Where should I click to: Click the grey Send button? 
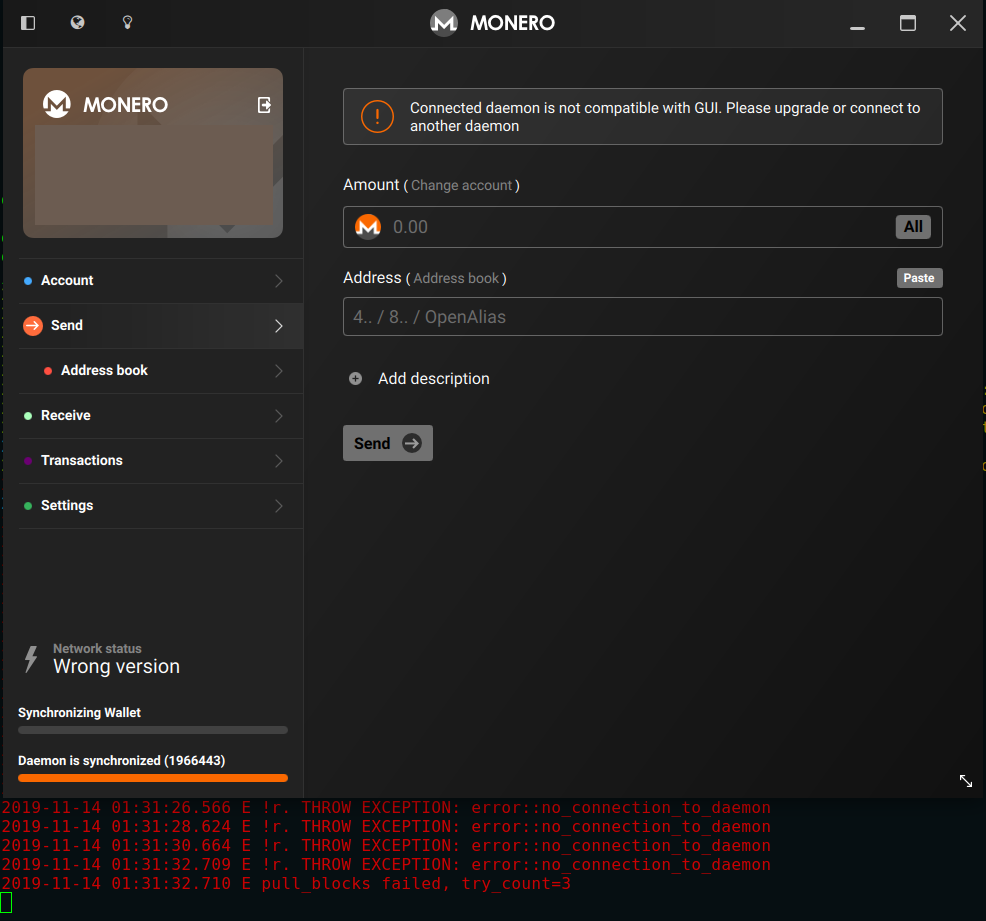tap(388, 443)
